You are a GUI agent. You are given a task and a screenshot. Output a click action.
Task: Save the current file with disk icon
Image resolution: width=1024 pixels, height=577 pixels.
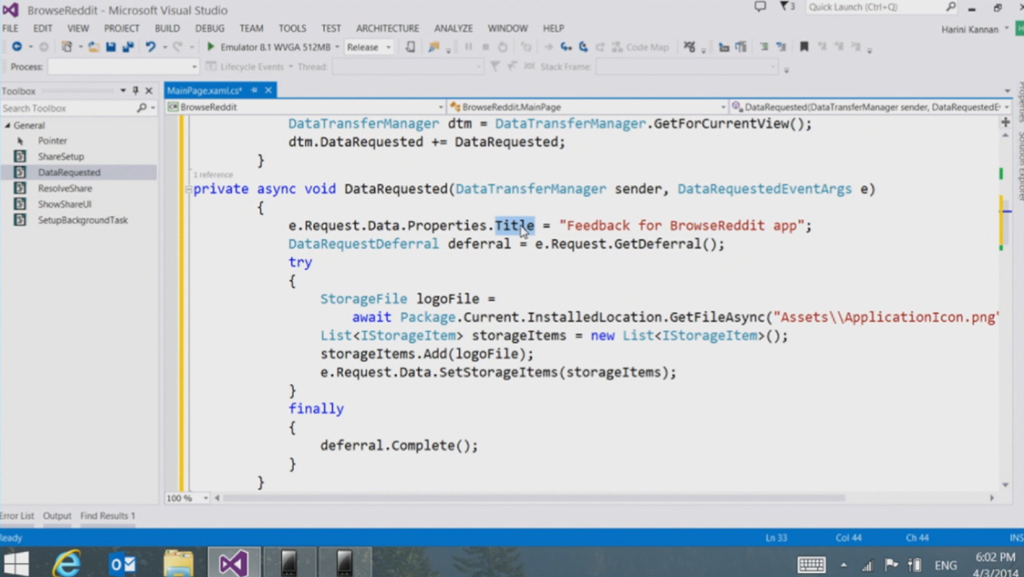point(110,47)
